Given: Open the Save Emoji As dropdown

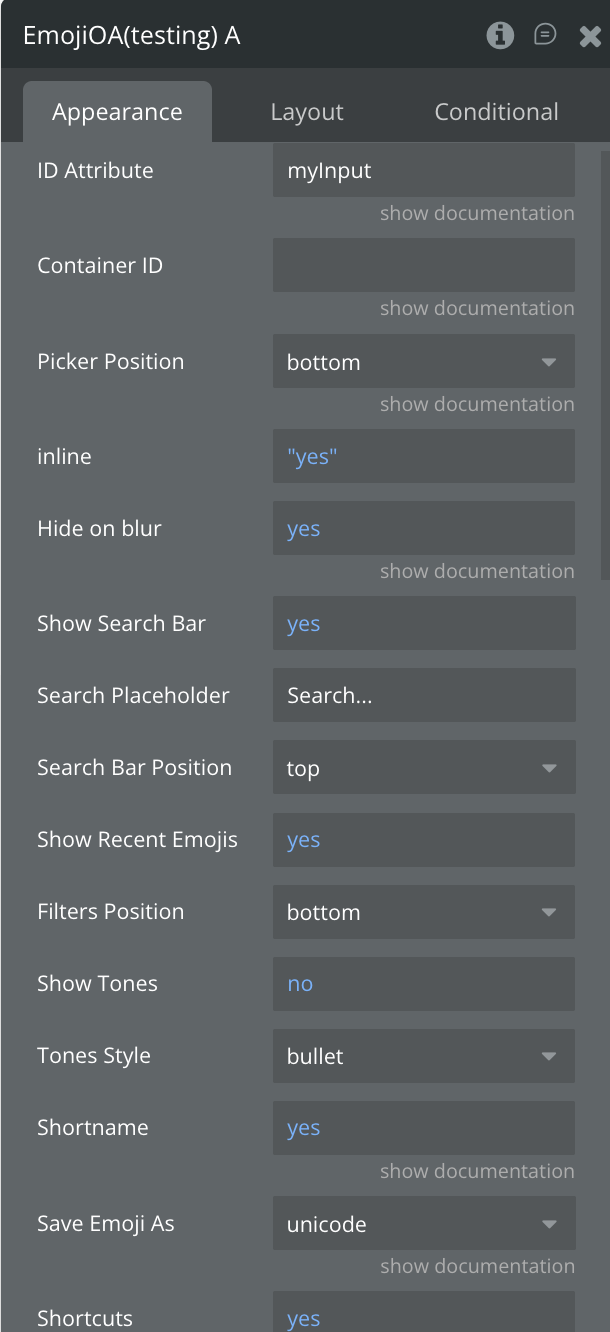Looking at the screenshot, I should click(423, 1224).
